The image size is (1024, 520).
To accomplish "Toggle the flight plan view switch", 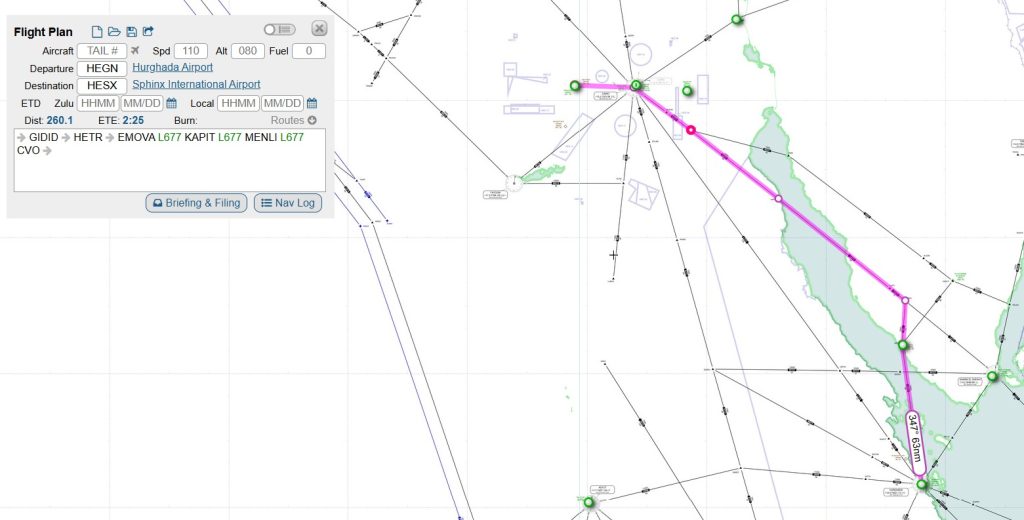I will click(280, 30).
